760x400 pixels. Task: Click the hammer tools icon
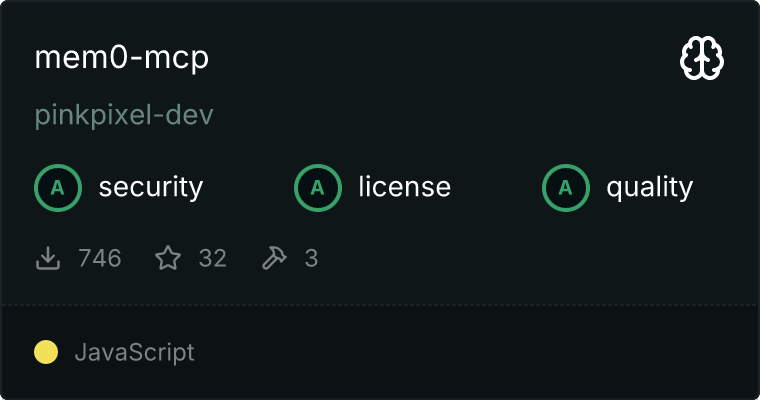[x=274, y=258]
